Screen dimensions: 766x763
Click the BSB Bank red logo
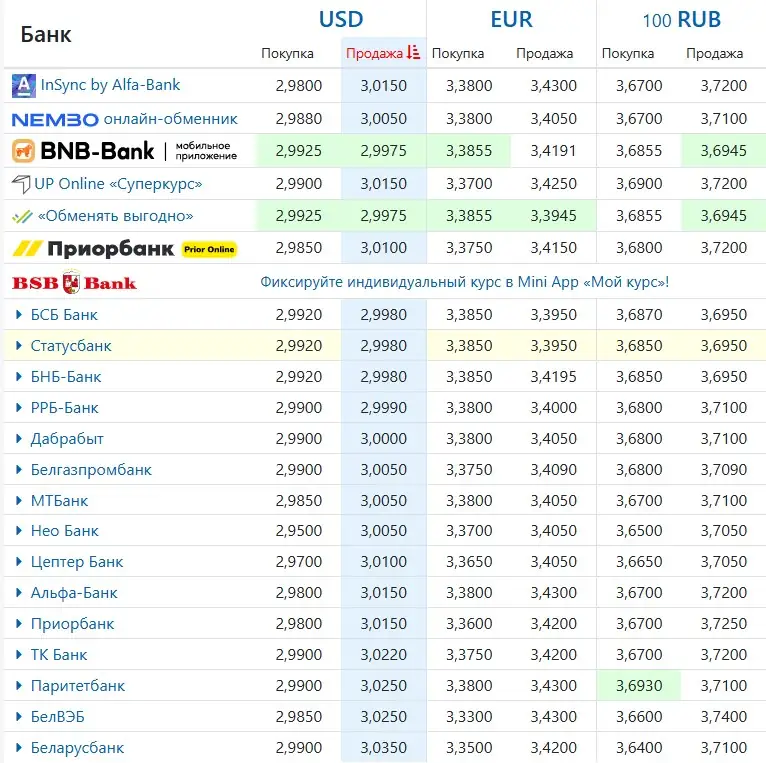pos(74,282)
